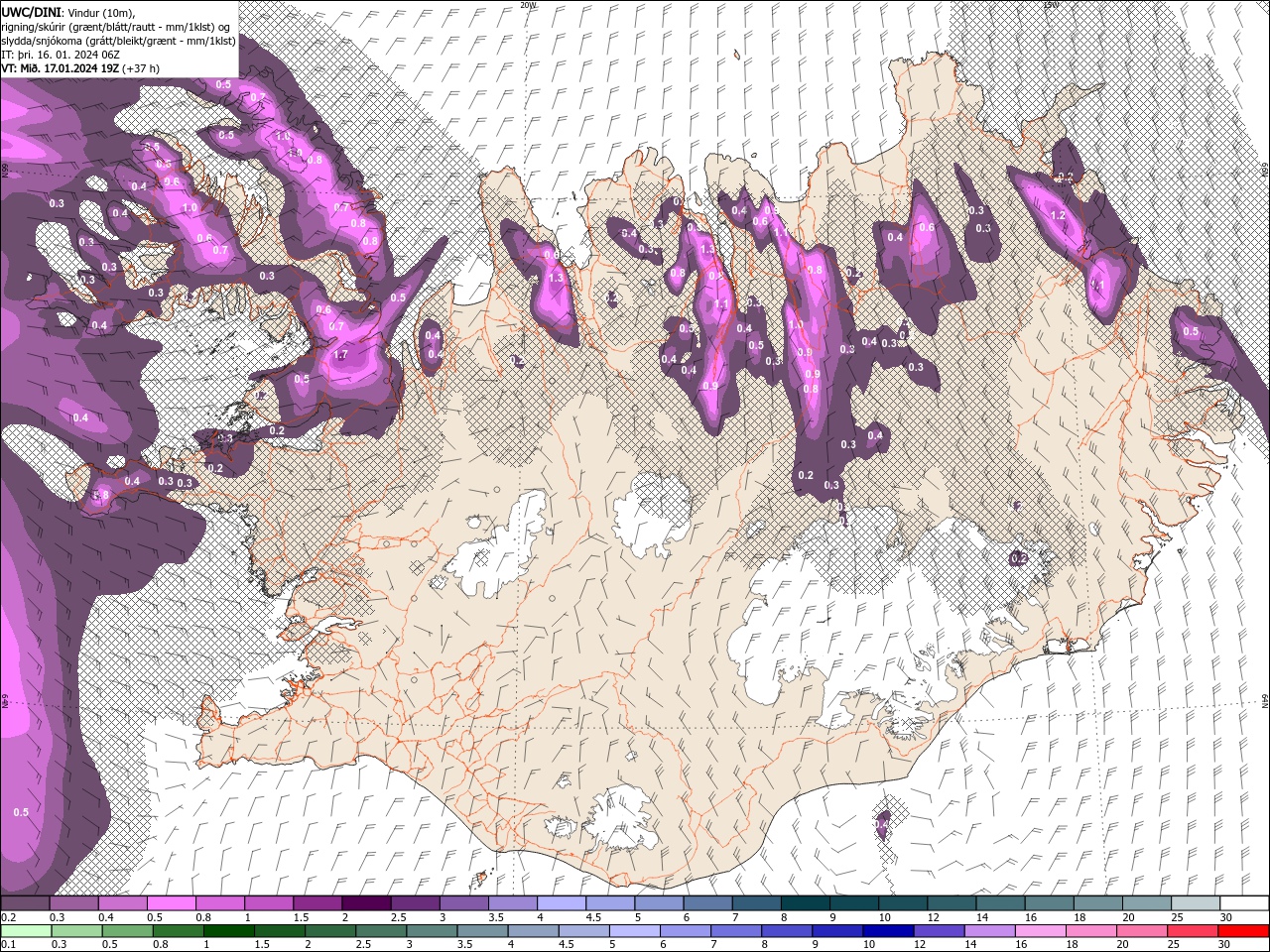
Task: Click the 20W longitude label
Action: coord(528,5)
